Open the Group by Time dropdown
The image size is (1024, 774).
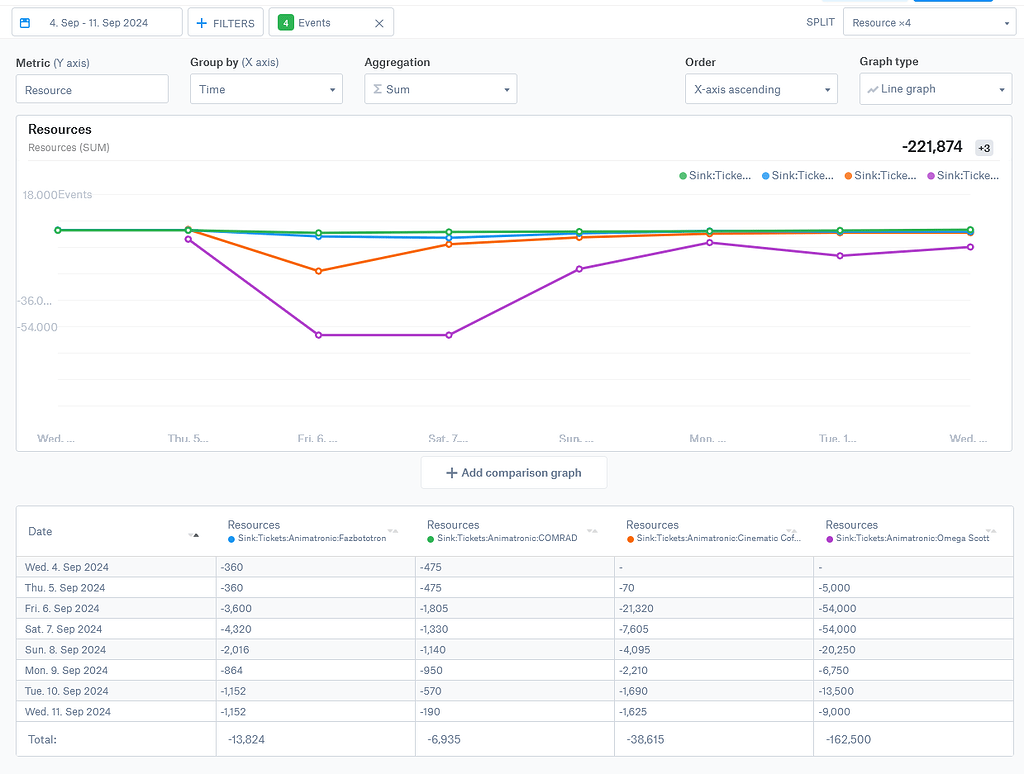click(x=266, y=88)
